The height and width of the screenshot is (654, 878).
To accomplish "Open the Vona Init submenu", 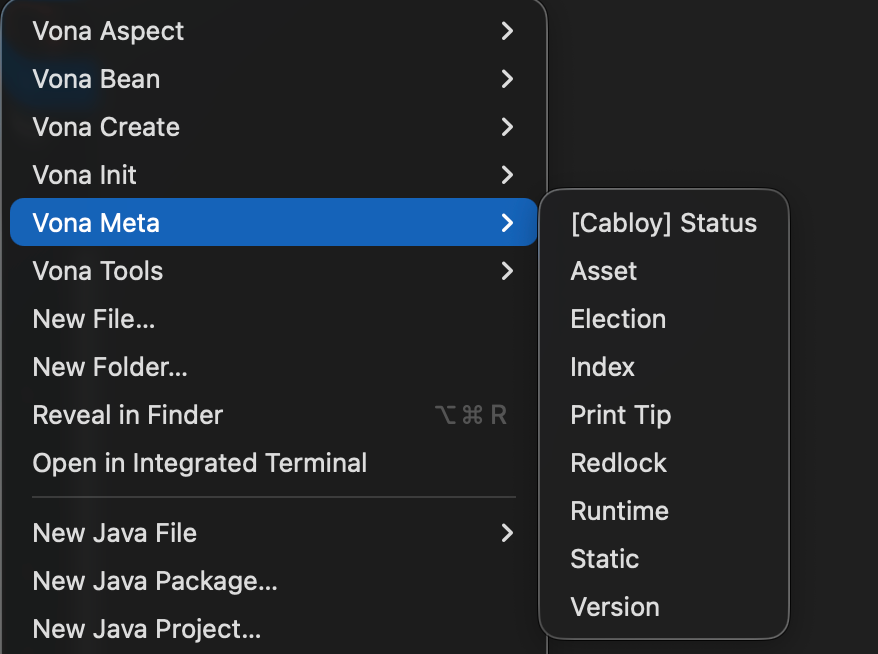I will point(85,175).
